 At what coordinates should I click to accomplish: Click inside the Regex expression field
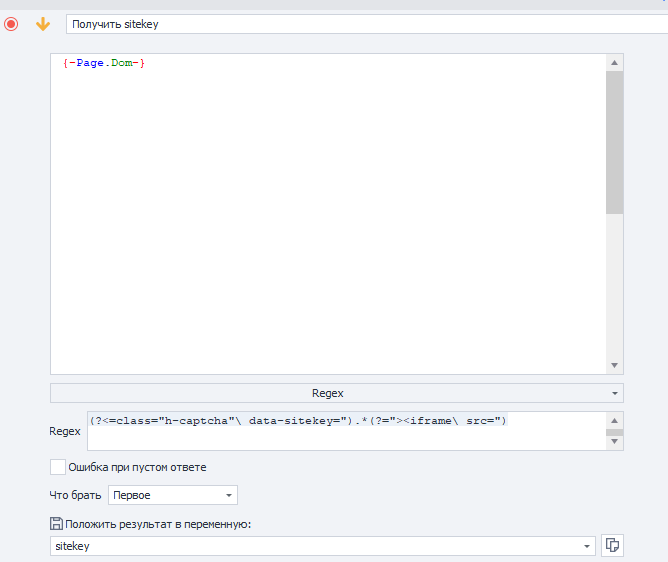coord(347,431)
